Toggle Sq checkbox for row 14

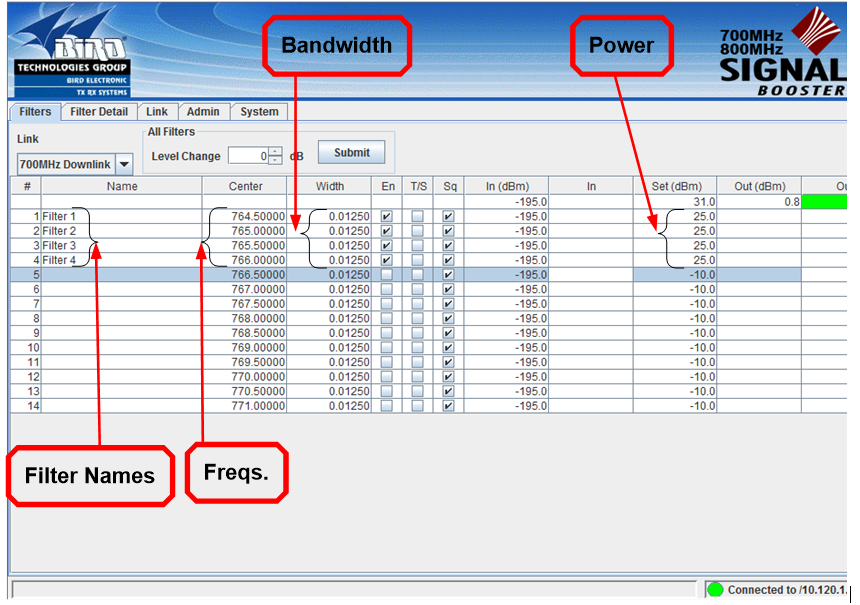449,406
